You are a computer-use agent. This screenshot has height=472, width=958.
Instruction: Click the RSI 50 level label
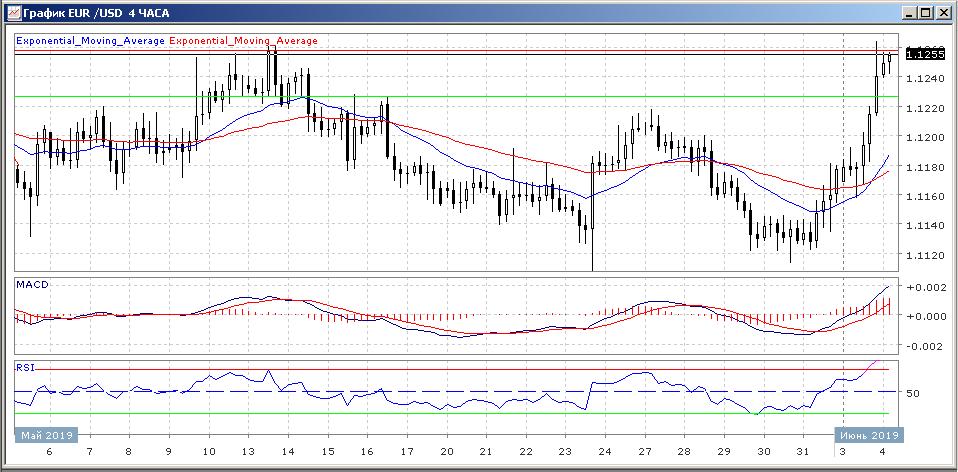point(912,393)
